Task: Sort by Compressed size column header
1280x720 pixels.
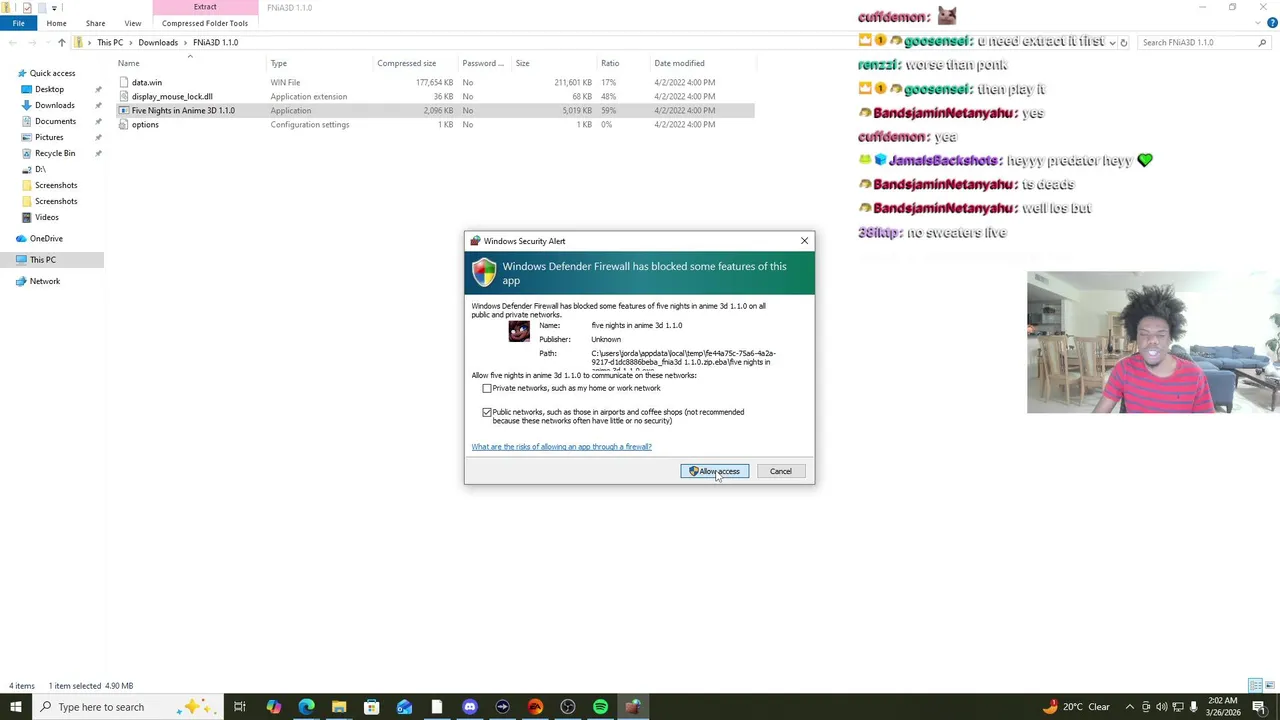Action: coord(406,63)
